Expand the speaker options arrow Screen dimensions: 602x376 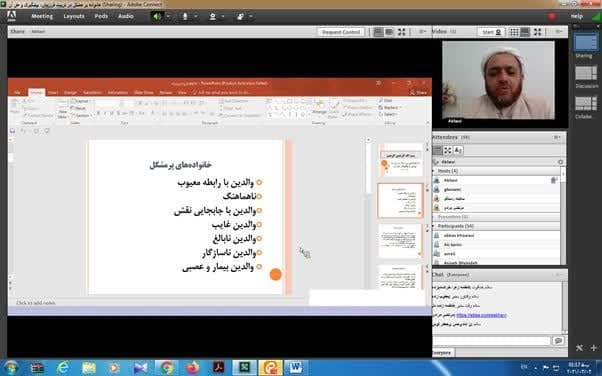pos(168,17)
